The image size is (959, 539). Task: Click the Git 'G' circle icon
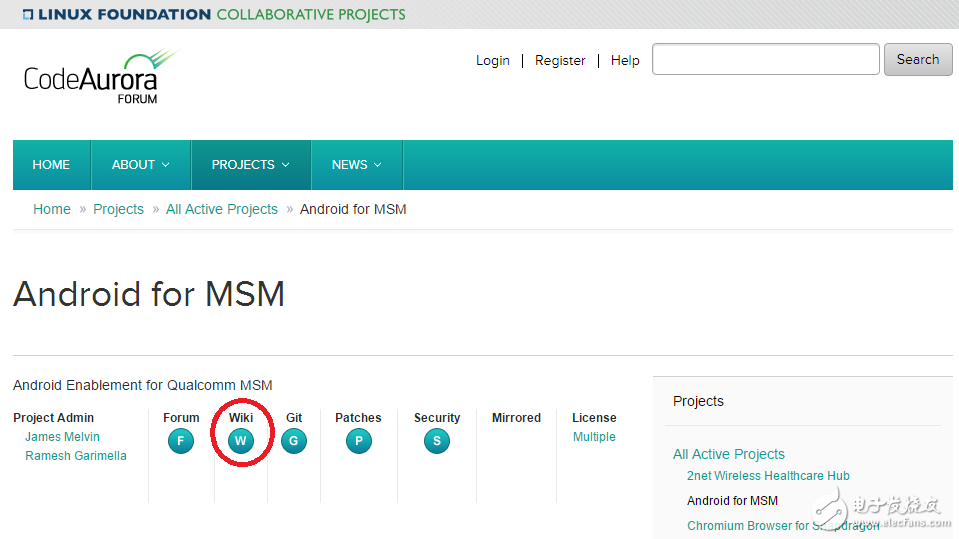tap(294, 441)
